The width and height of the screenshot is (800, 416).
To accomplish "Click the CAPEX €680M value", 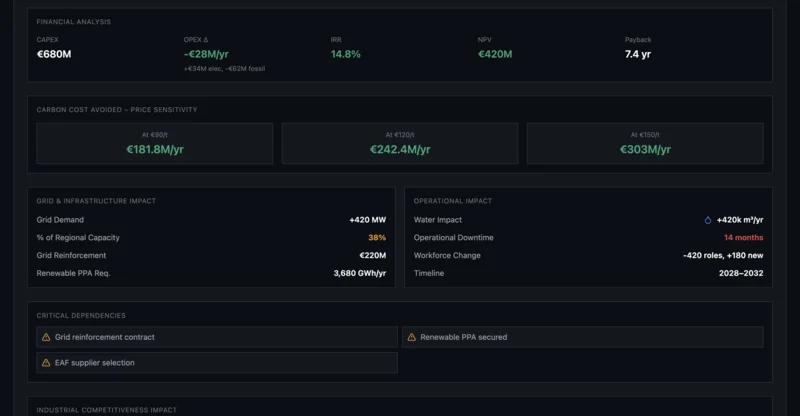I will [x=54, y=54].
